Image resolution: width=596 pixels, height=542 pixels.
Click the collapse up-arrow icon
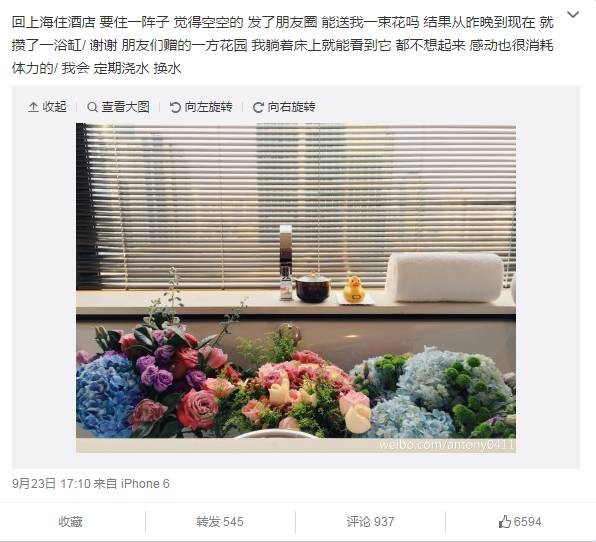(x=33, y=107)
